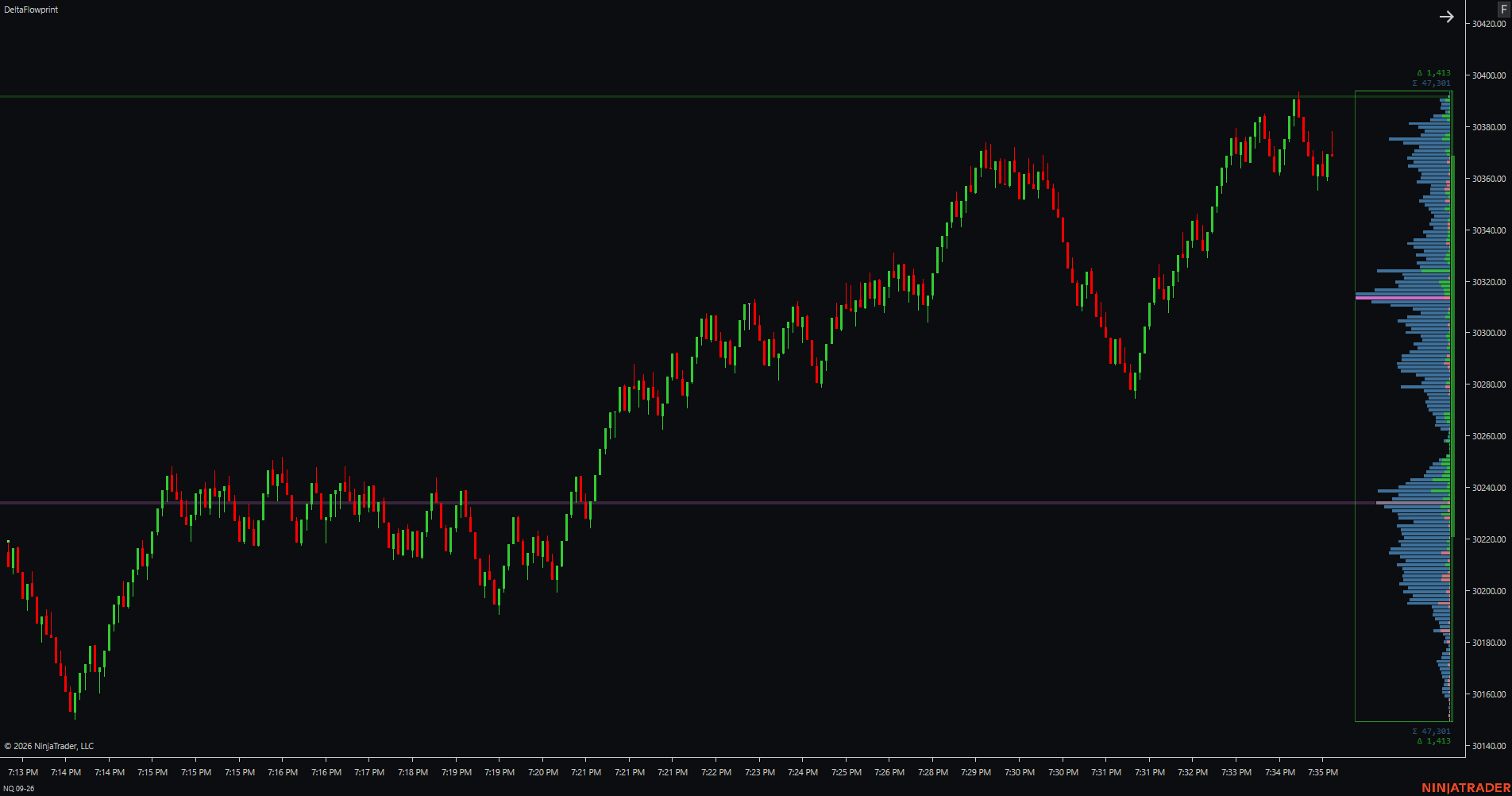Click the Δ 1,413 label below the profile
This screenshot has height=796, width=1512.
click(1433, 740)
